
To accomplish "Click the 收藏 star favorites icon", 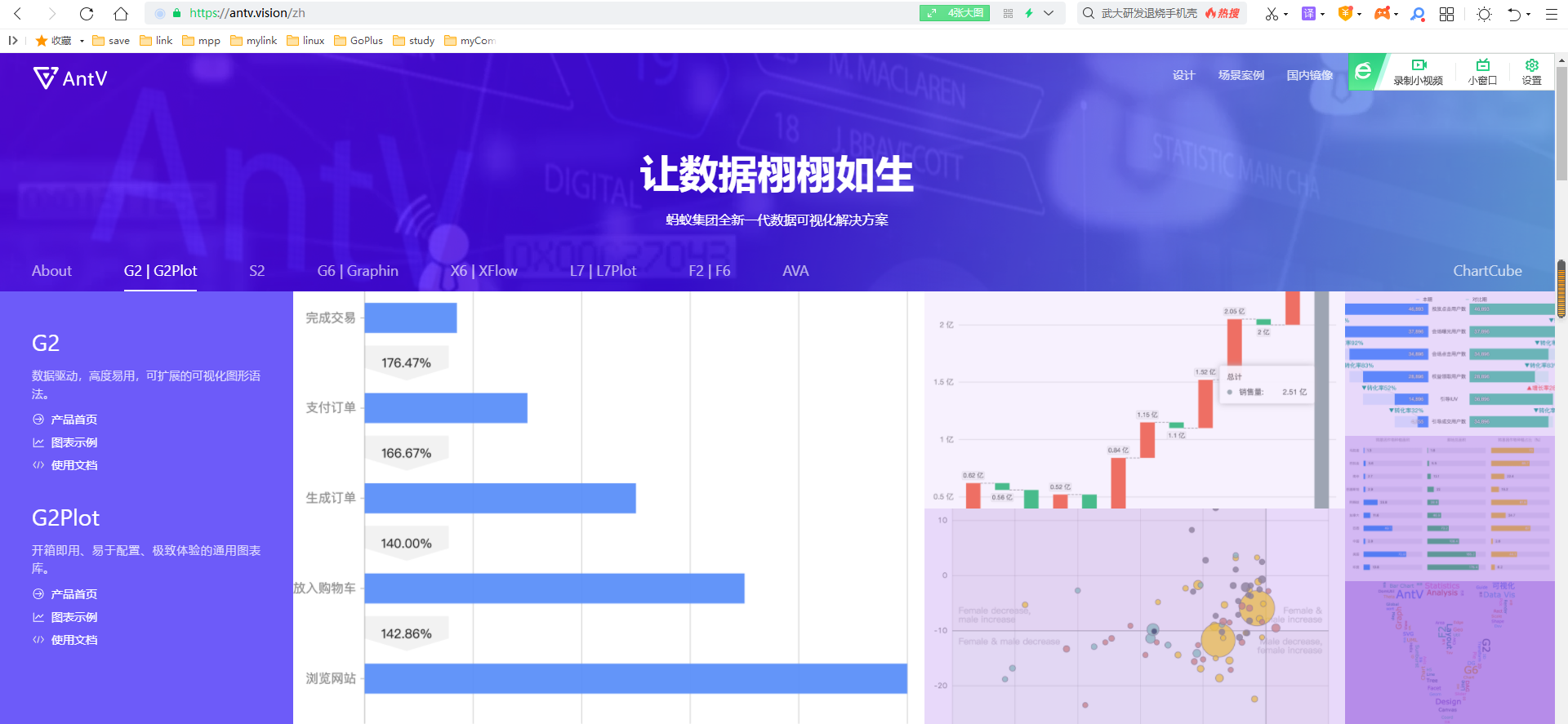I will click(x=42, y=40).
